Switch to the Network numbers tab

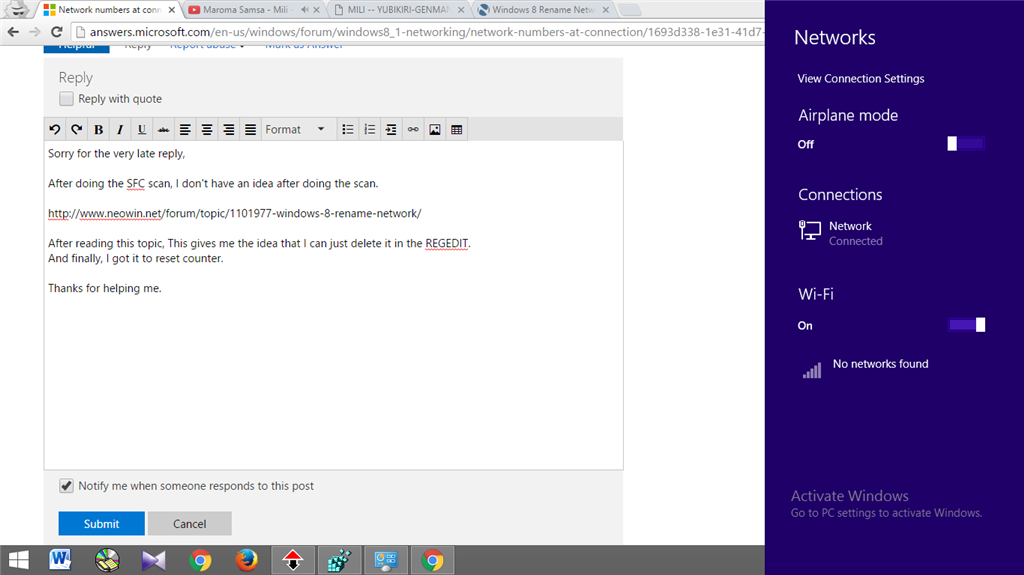pyautogui.click(x=109, y=10)
